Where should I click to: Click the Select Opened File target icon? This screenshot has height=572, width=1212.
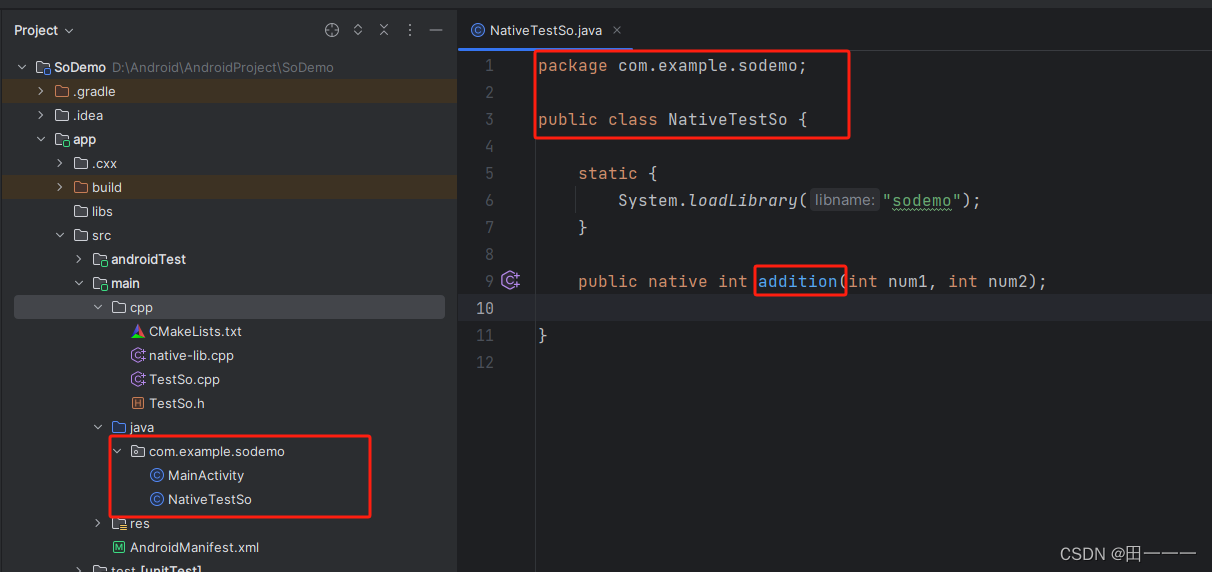332,31
